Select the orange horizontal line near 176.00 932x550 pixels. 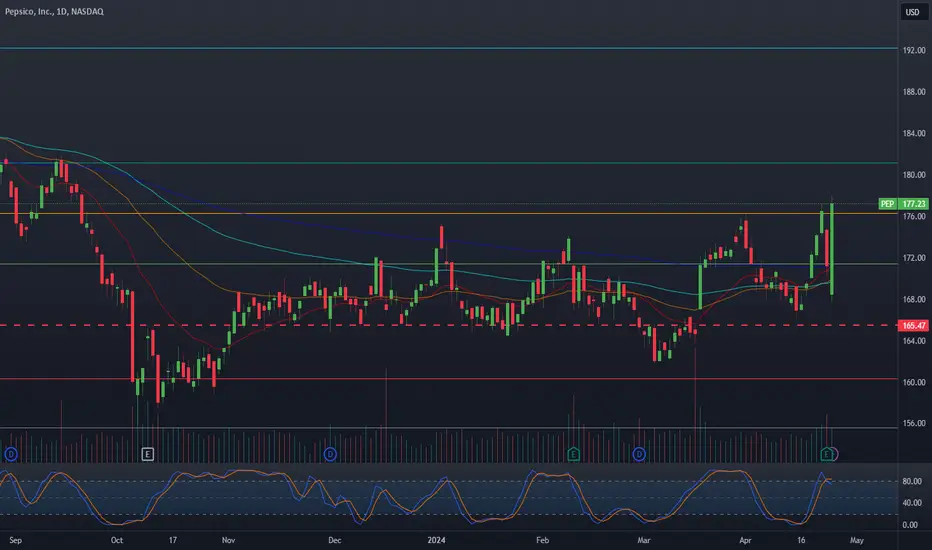[x=449, y=213]
